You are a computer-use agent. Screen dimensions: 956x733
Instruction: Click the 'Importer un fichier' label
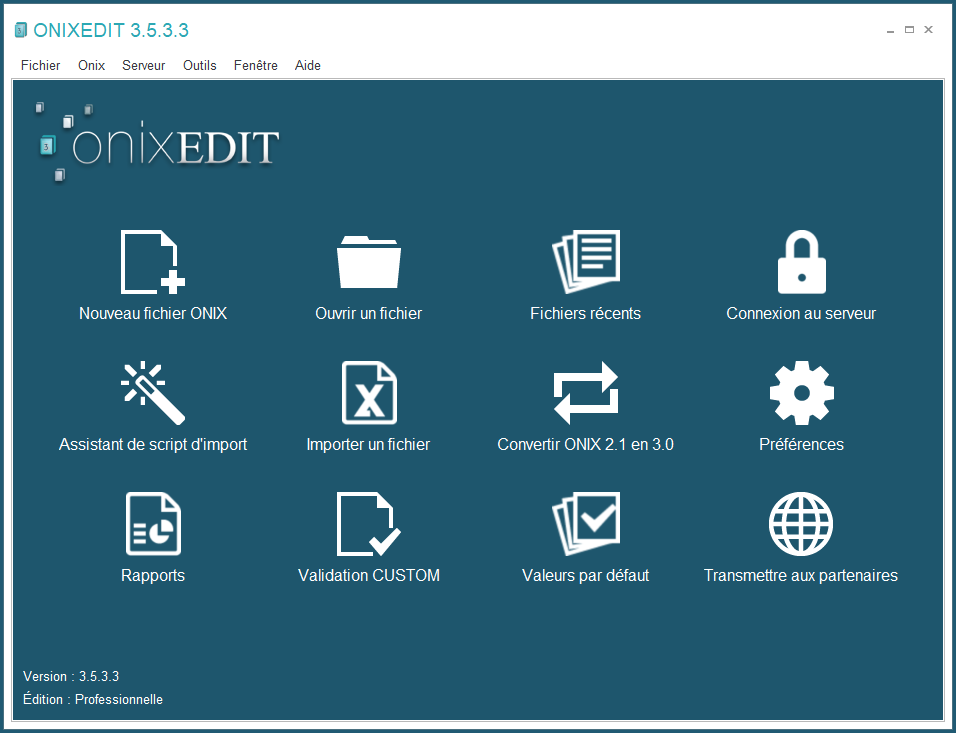[x=368, y=445]
